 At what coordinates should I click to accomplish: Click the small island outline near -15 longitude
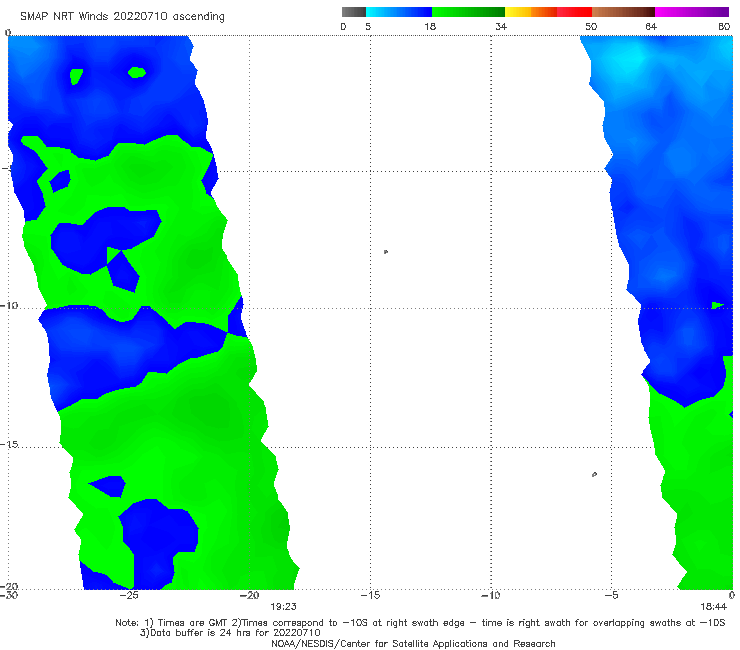coord(386,252)
